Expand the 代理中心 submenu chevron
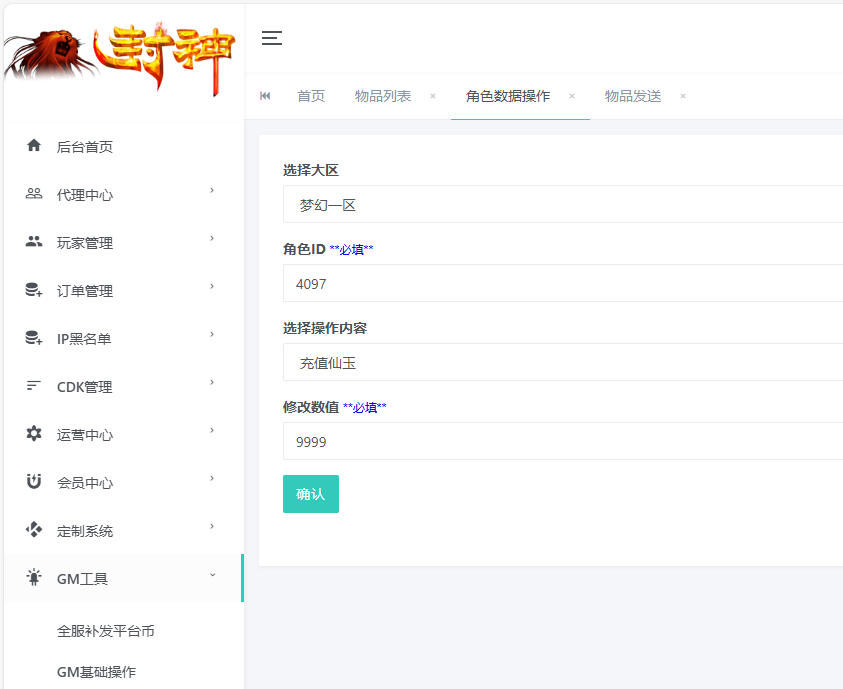The image size is (843, 689). (x=211, y=194)
